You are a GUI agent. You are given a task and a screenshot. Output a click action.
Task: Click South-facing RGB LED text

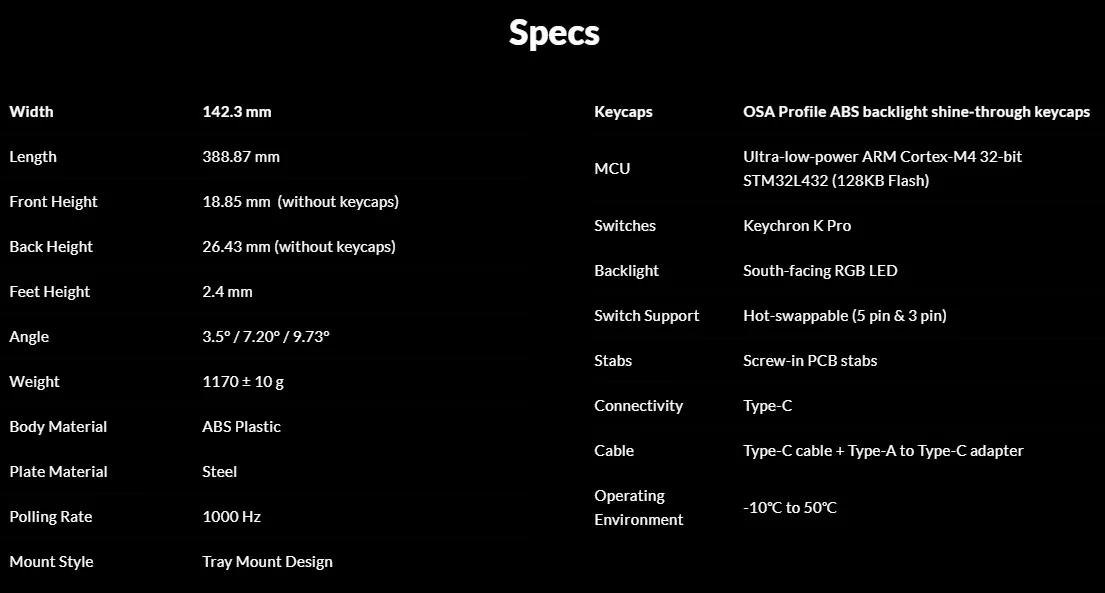coord(820,271)
